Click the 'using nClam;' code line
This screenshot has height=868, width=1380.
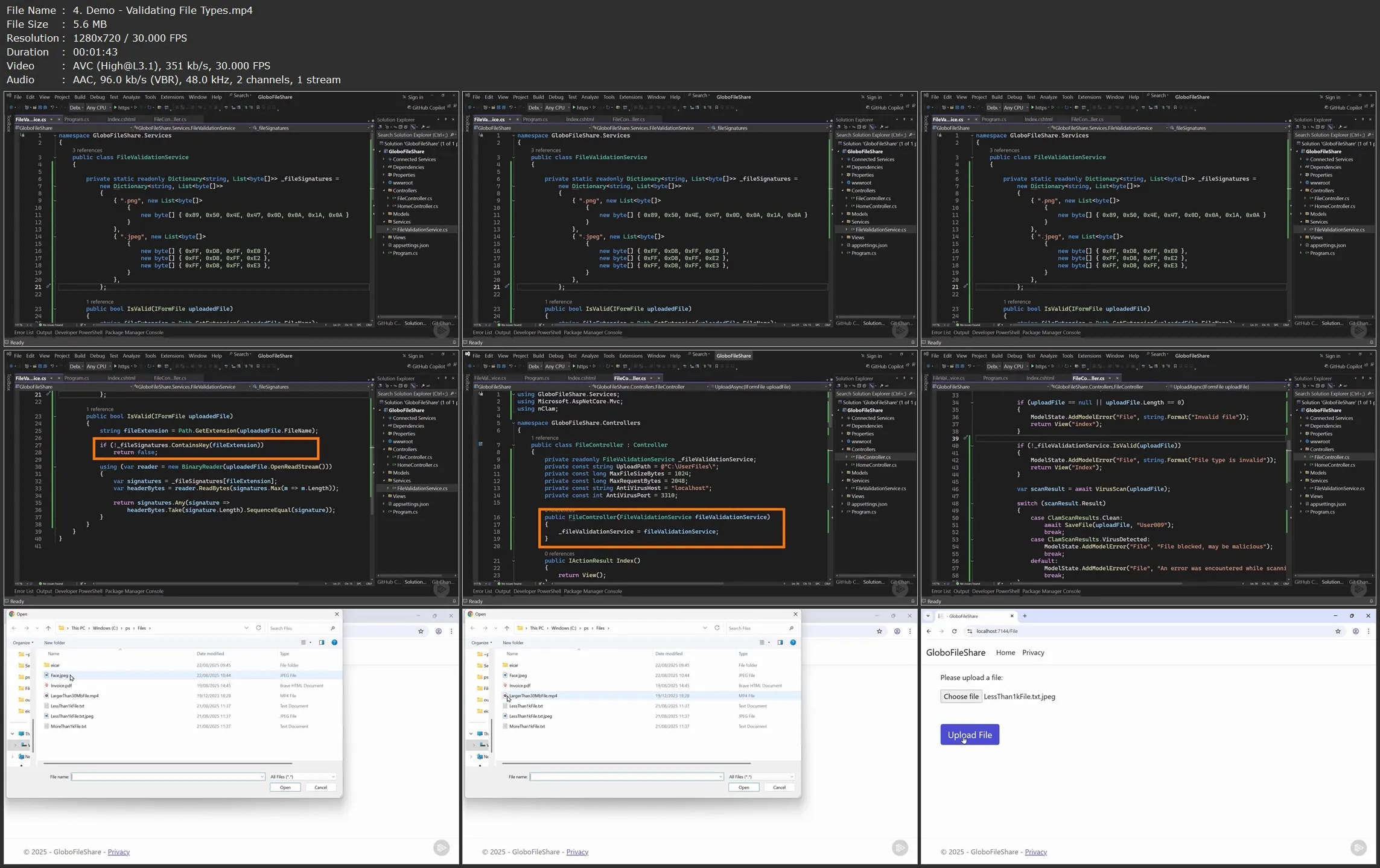tap(537, 408)
